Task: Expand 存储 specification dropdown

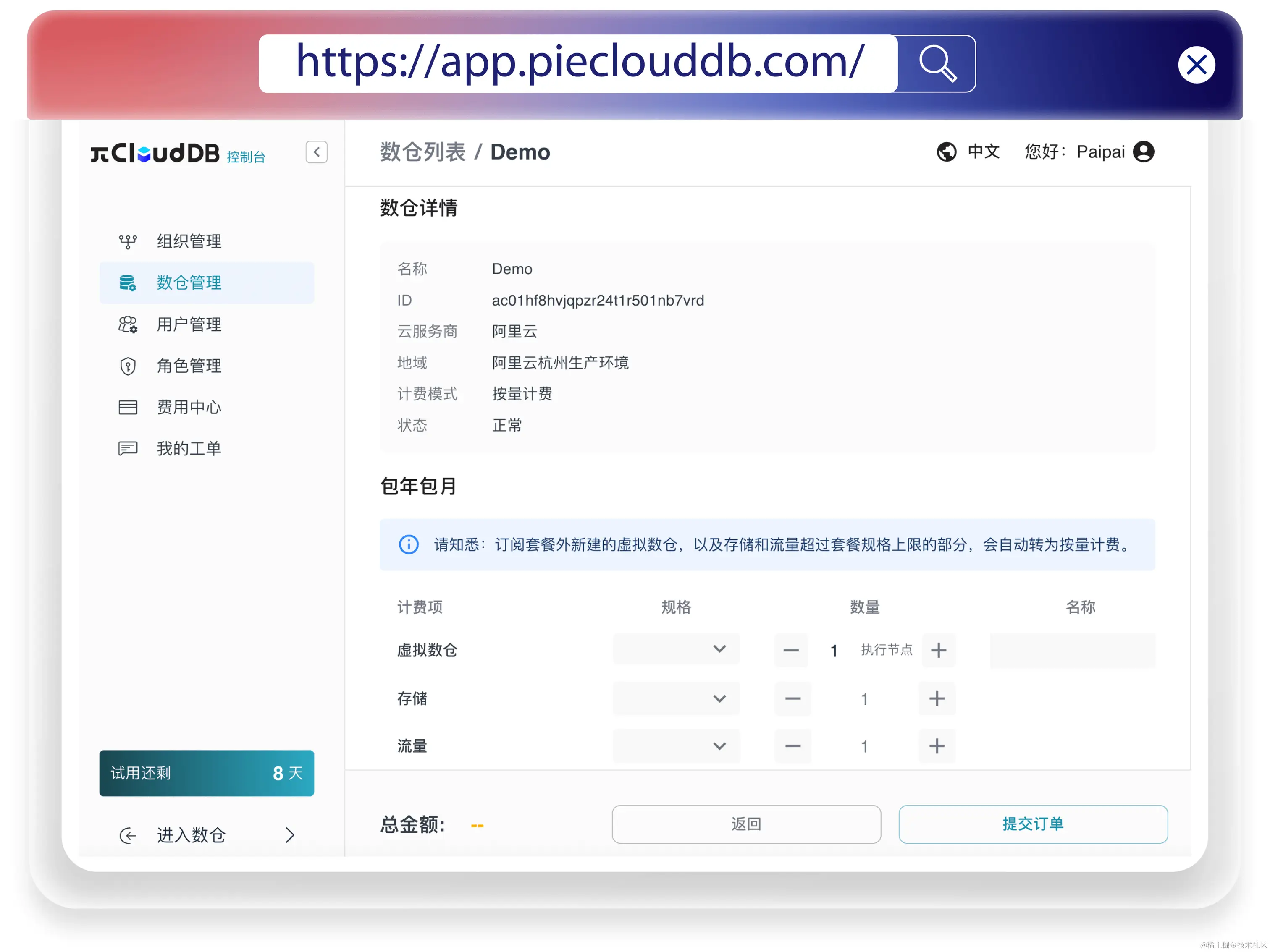Action: [x=676, y=699]
